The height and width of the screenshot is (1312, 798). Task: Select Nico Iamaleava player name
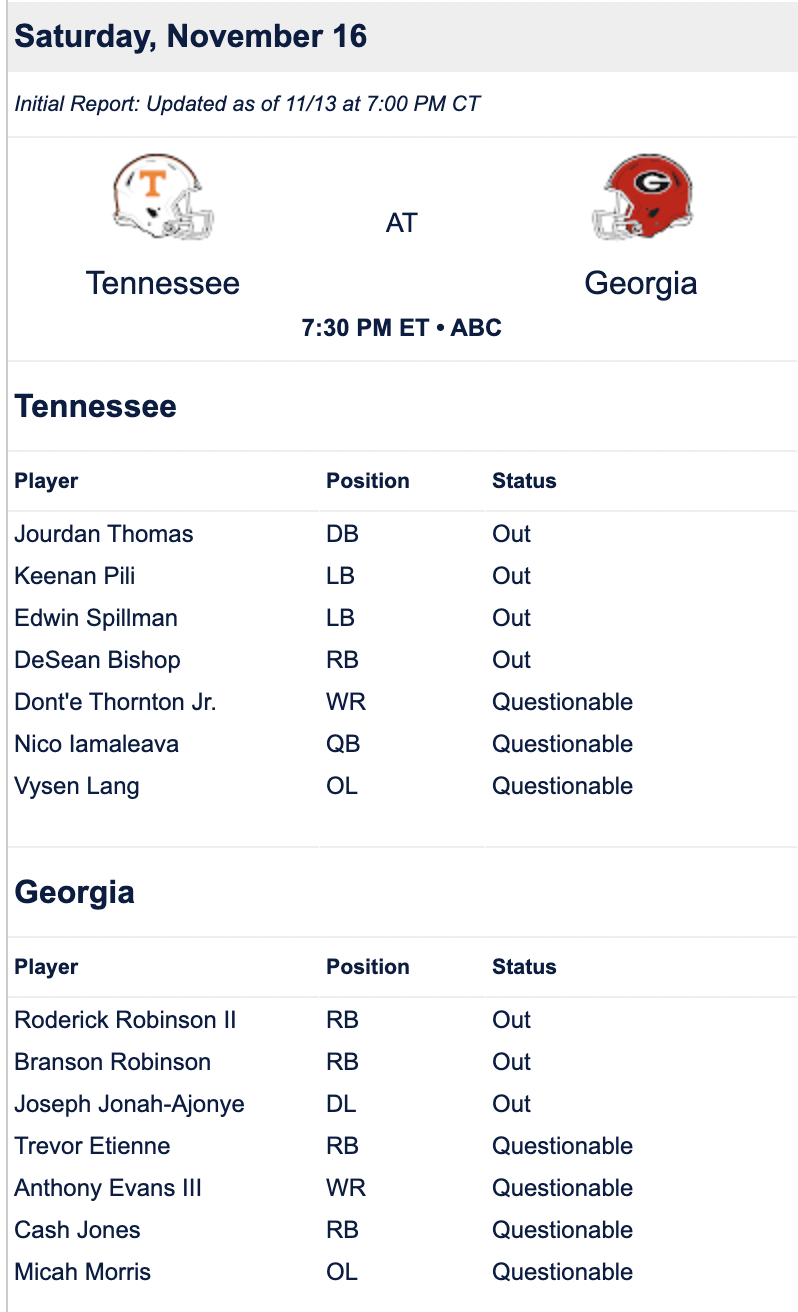pyautogui.click(x=97, y=744)
